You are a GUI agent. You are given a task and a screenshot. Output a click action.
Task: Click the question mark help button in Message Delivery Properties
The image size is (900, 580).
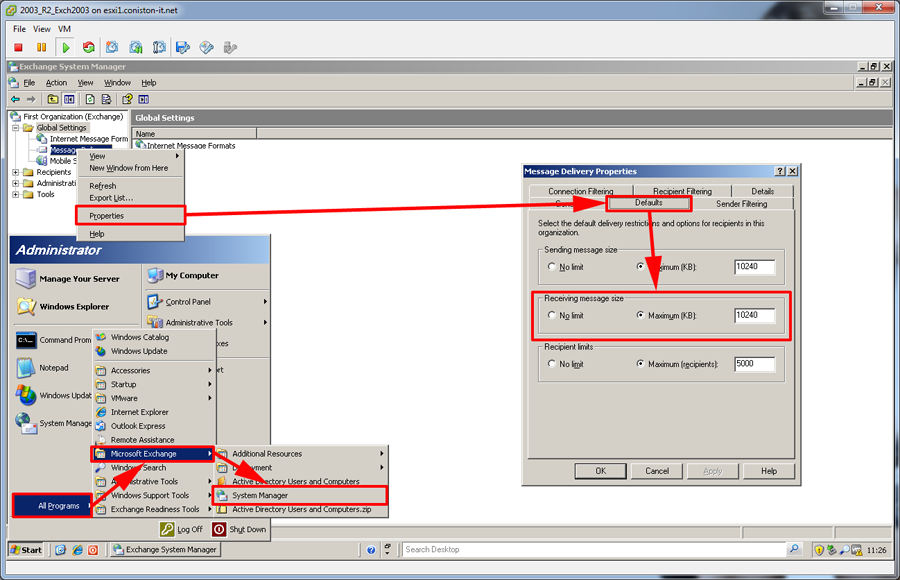tap(780, 171)
